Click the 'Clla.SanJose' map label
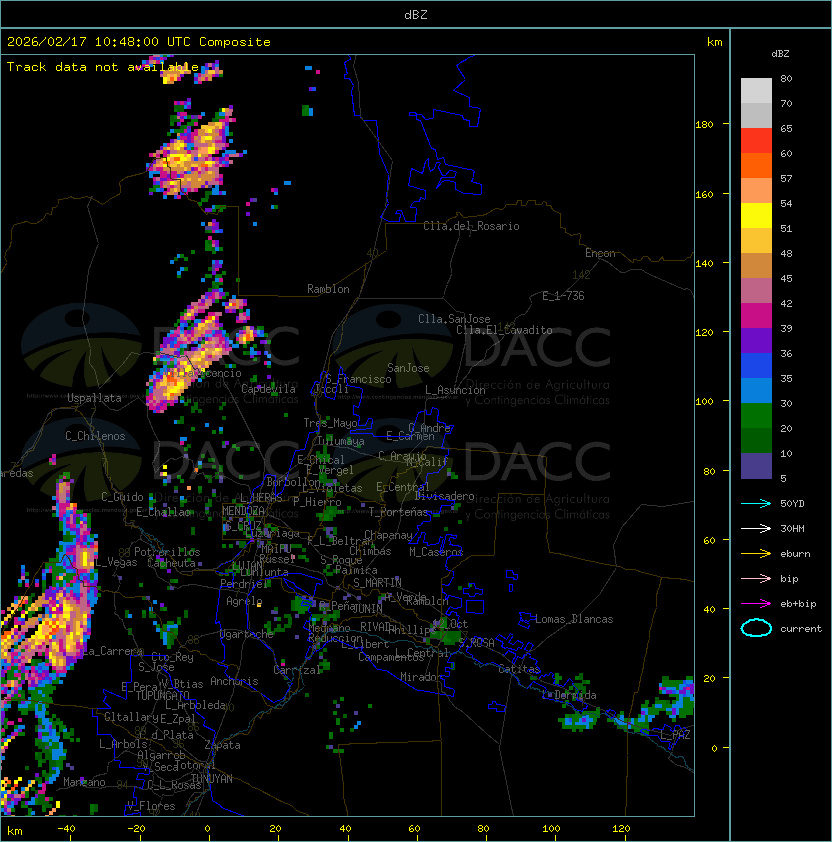The height and width of the screenshot is (842, 832). [454, 319]
